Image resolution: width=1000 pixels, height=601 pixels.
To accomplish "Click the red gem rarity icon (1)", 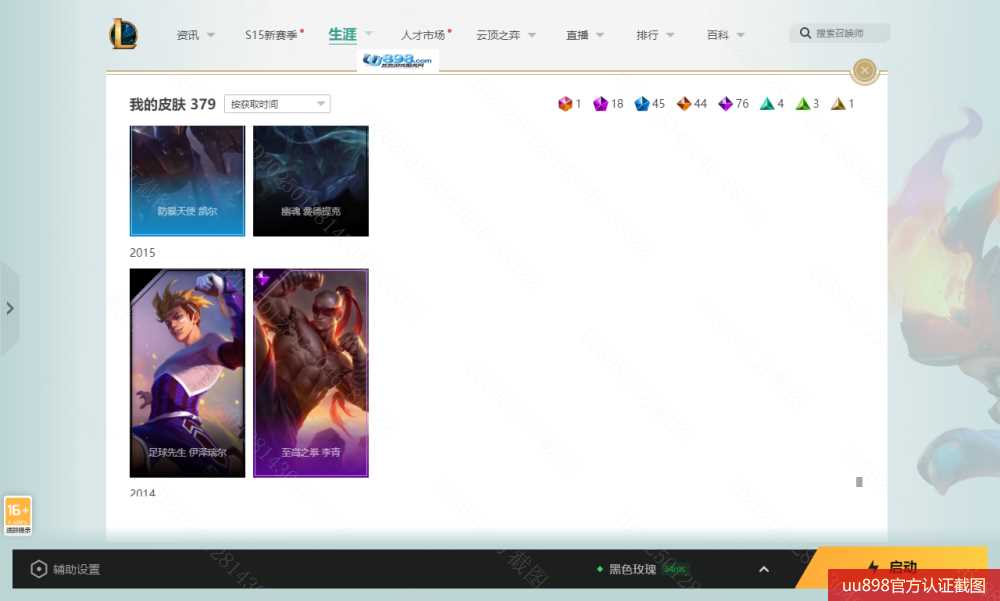I will pyautogui.click(x=564, y=103).
